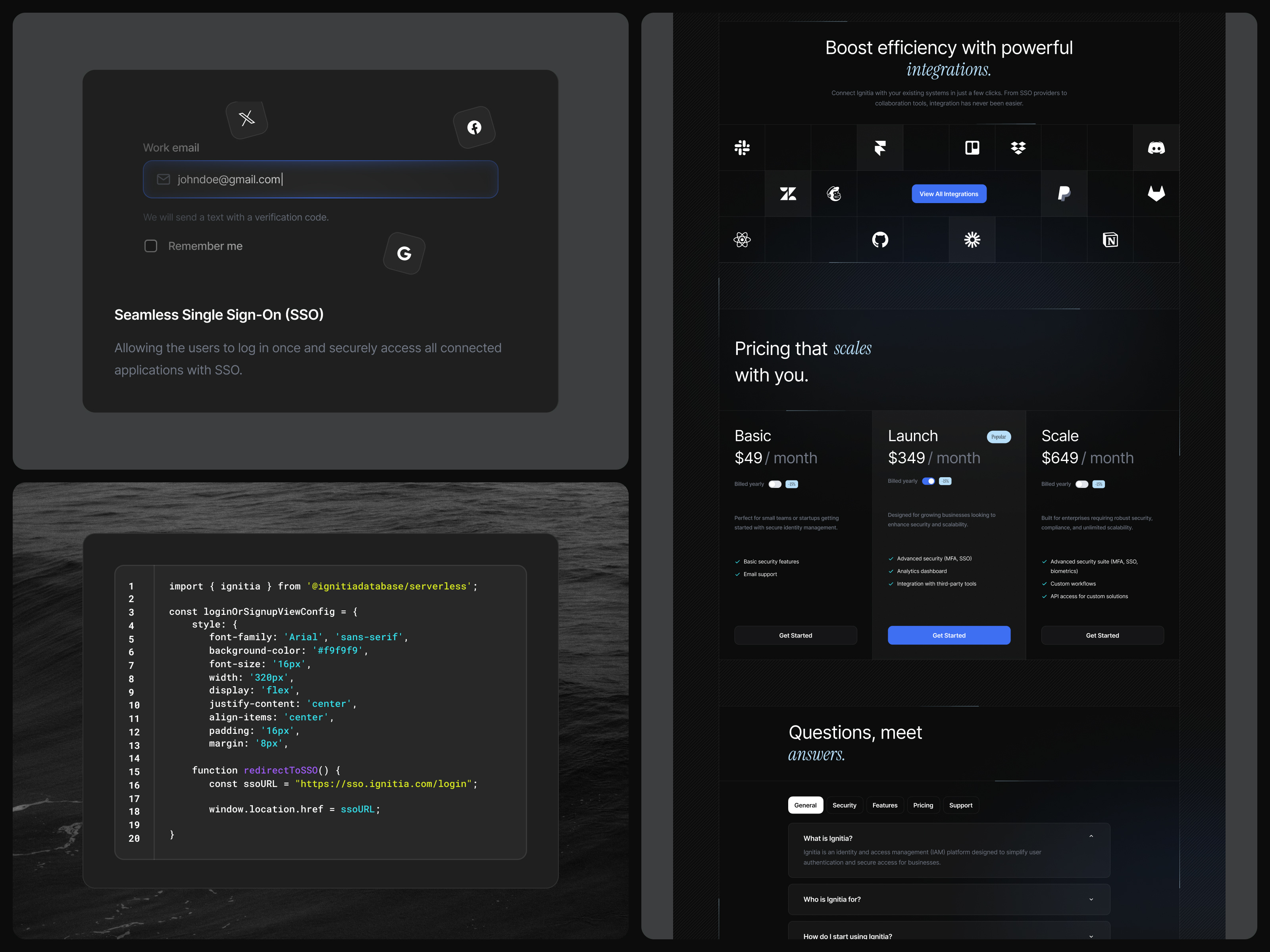1270x952 pixels.
Task: Click the Mailchimp monkey icon
Action: click(x=834, y=194)
